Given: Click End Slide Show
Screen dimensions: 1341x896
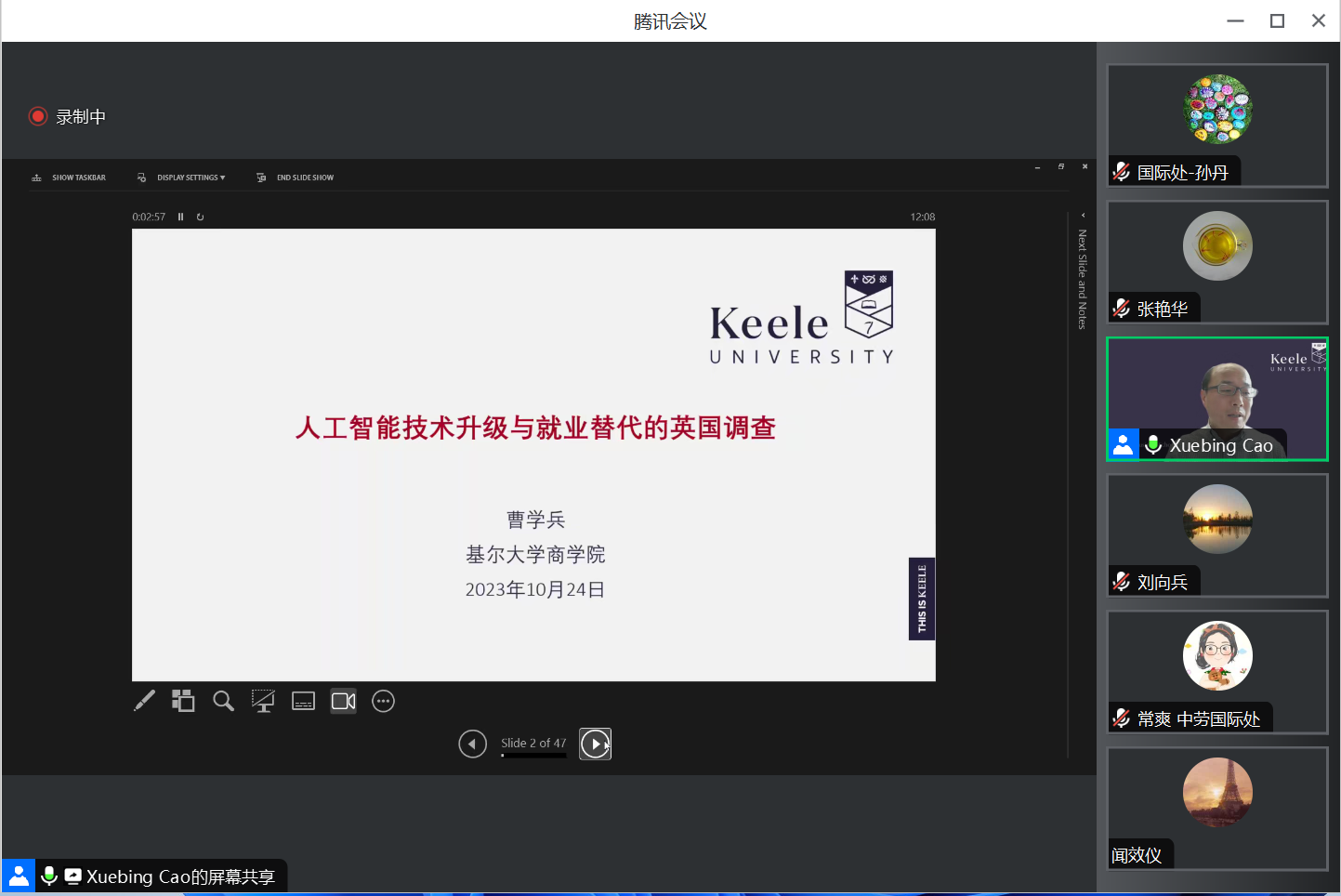Looking at the screenshot, I should click(x=296, y=178).
